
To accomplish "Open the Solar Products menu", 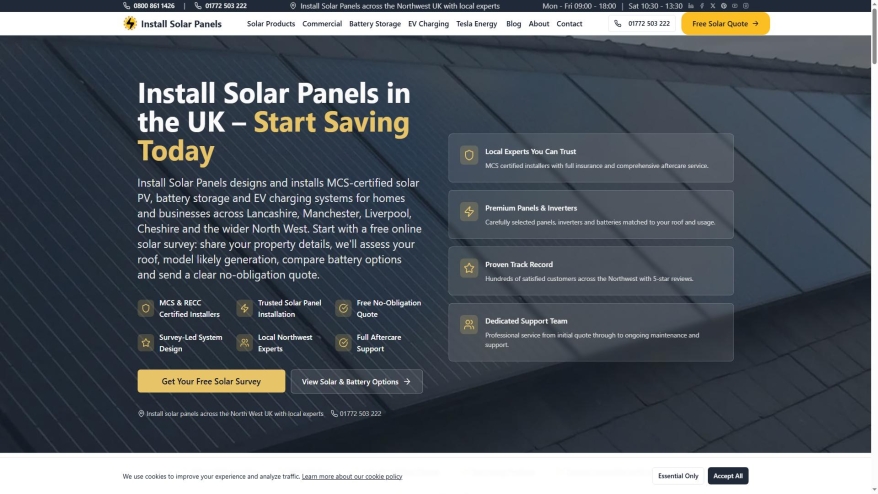I will 271,24.
